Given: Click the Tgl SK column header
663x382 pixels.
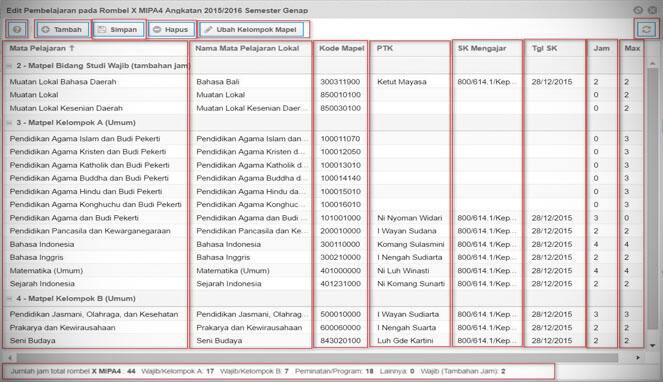Looking at the screenshot, I should coord(555,48).
